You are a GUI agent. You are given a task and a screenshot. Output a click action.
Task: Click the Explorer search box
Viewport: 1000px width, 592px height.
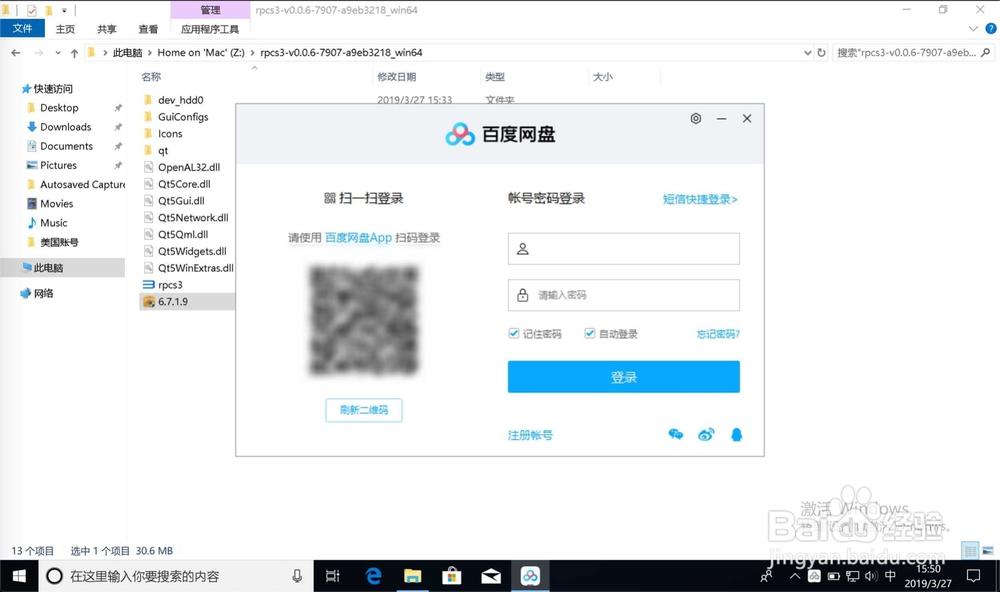pos(913,53)
